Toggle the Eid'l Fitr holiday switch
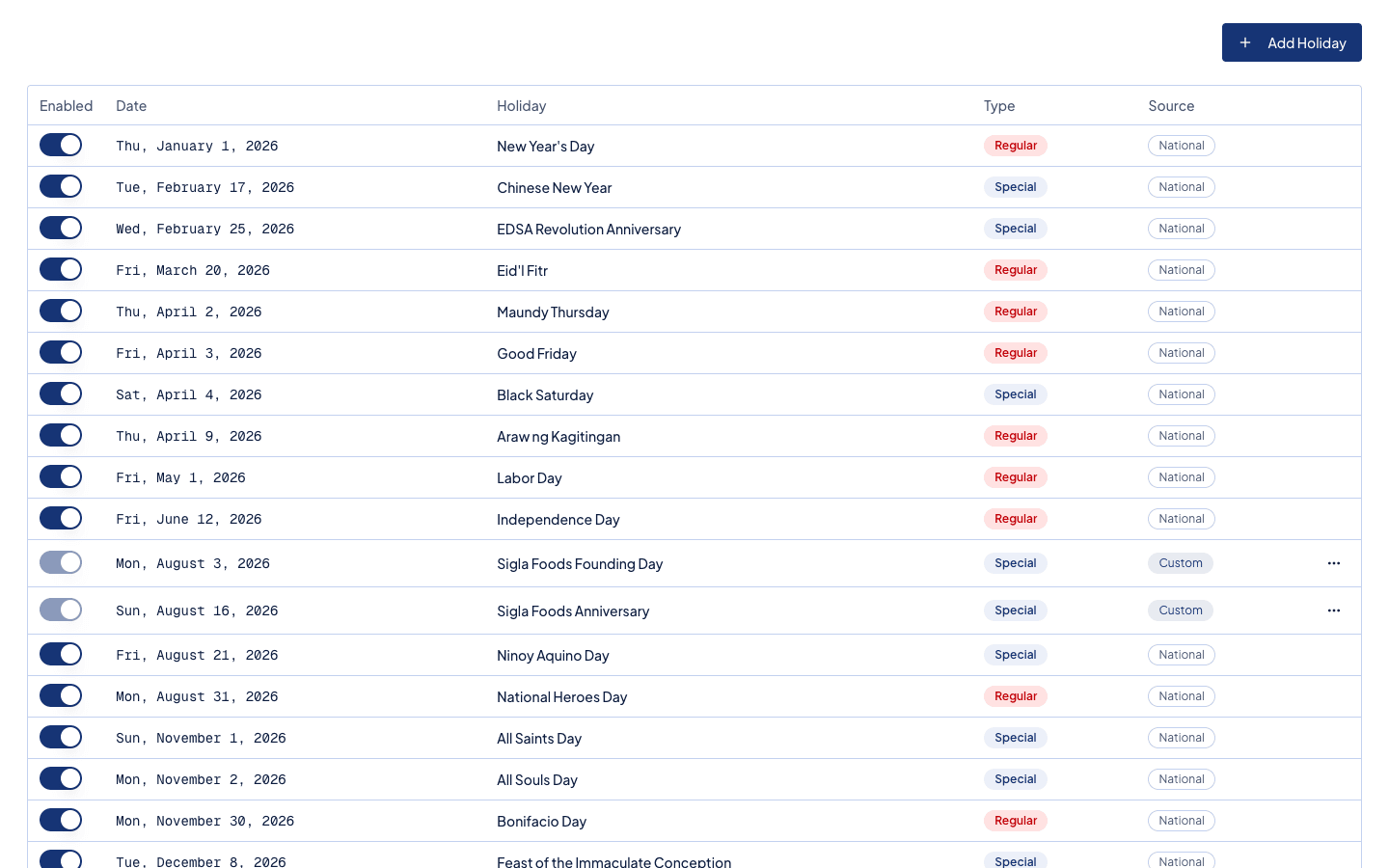The width and height of the screenshot is (1389, 868). (61, 269)
